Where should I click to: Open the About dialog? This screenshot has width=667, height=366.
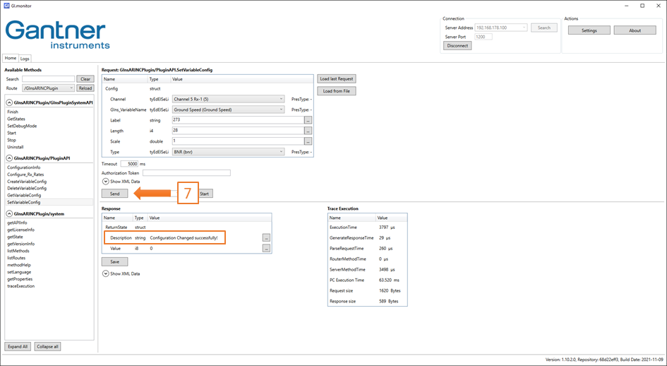pos(635,31)
